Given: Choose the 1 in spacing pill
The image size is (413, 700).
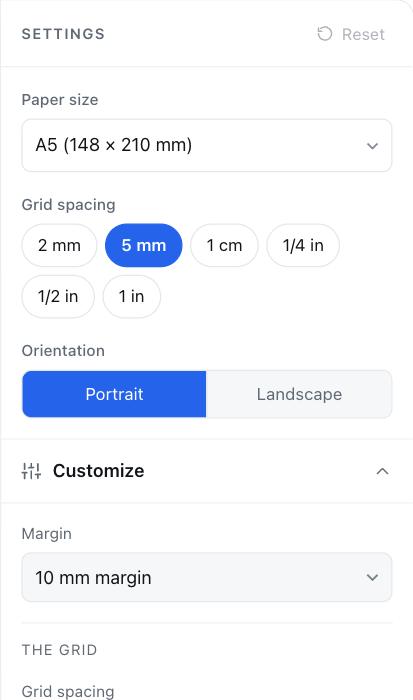Looking at the screenshot, I should point(131,296).
